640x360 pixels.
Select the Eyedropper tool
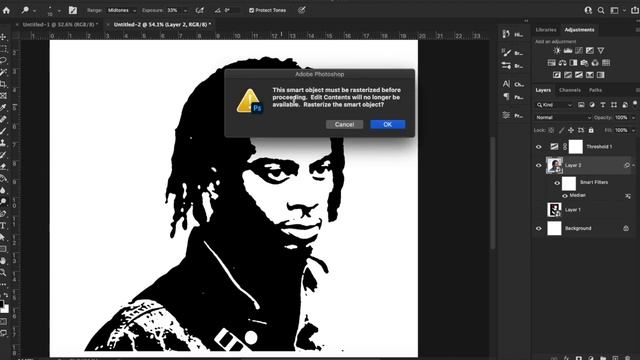pos(3,108)
